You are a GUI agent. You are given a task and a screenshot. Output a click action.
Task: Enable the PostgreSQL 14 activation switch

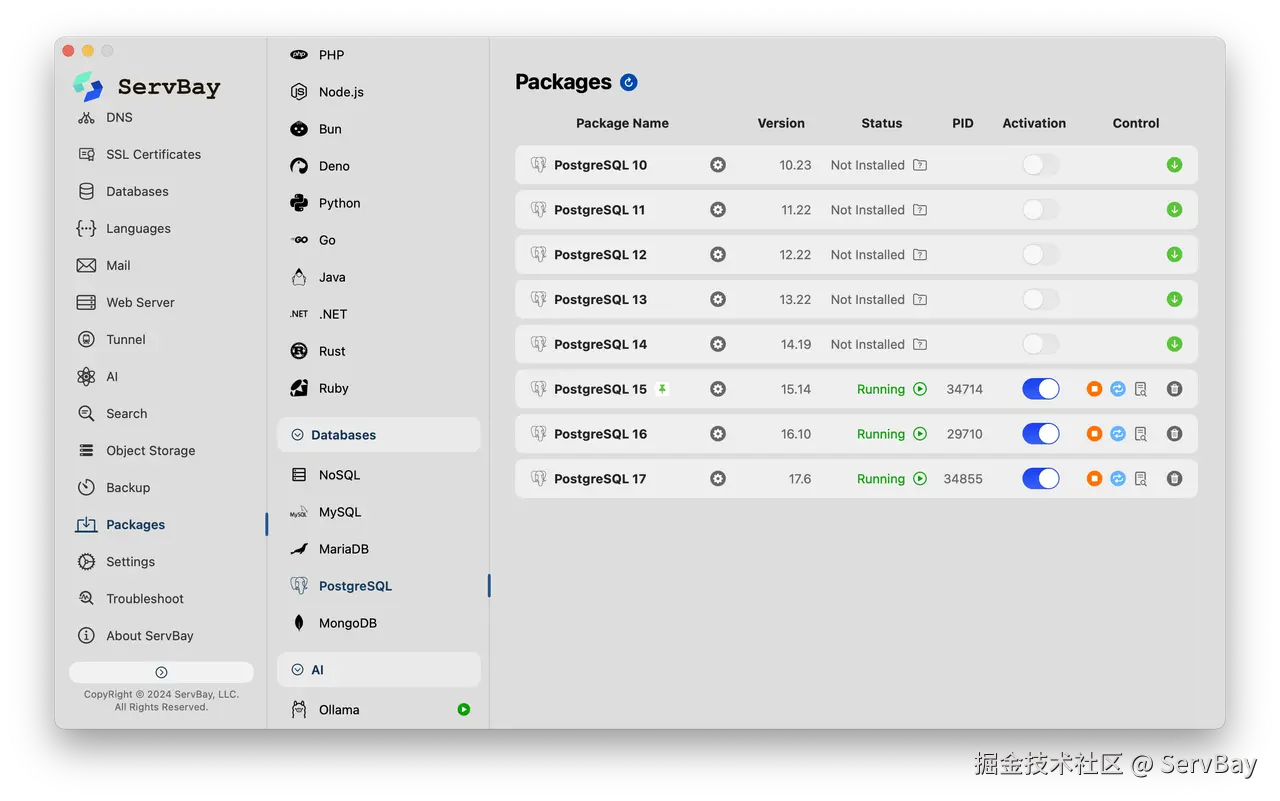coord(1041,344)
